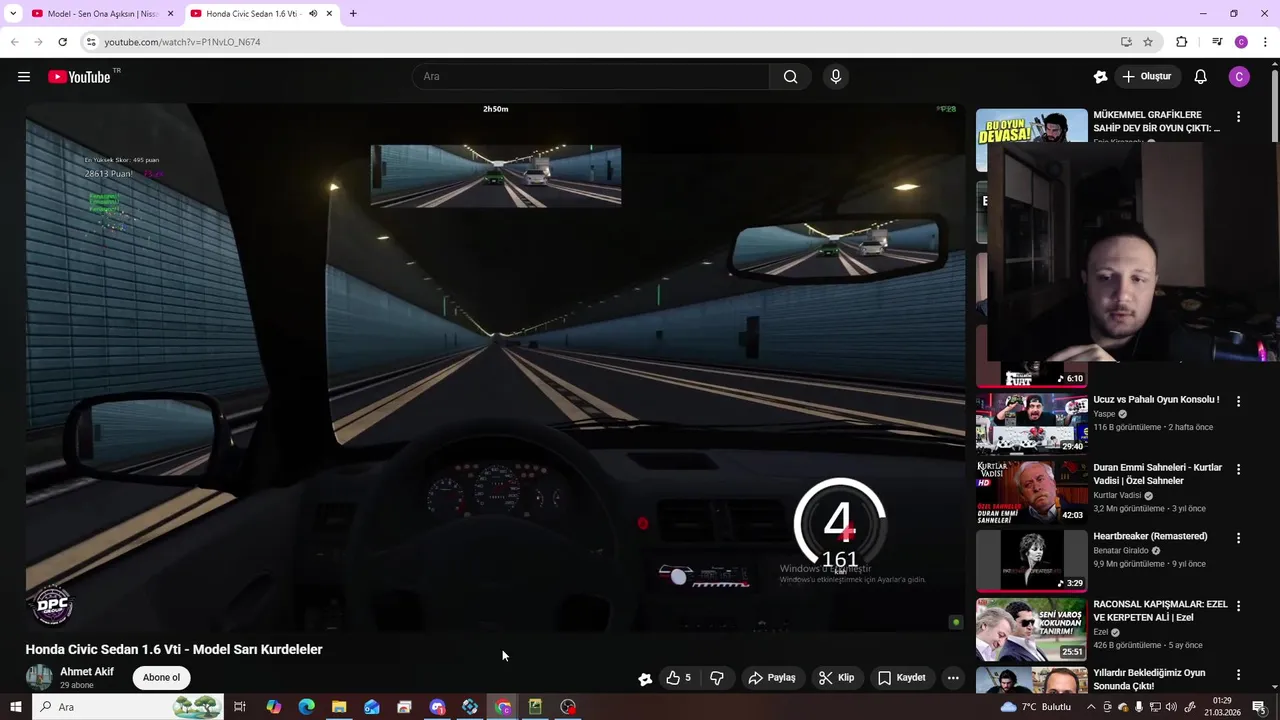
Task: Click the sparkle icon left of the like button
Action: 645,678
